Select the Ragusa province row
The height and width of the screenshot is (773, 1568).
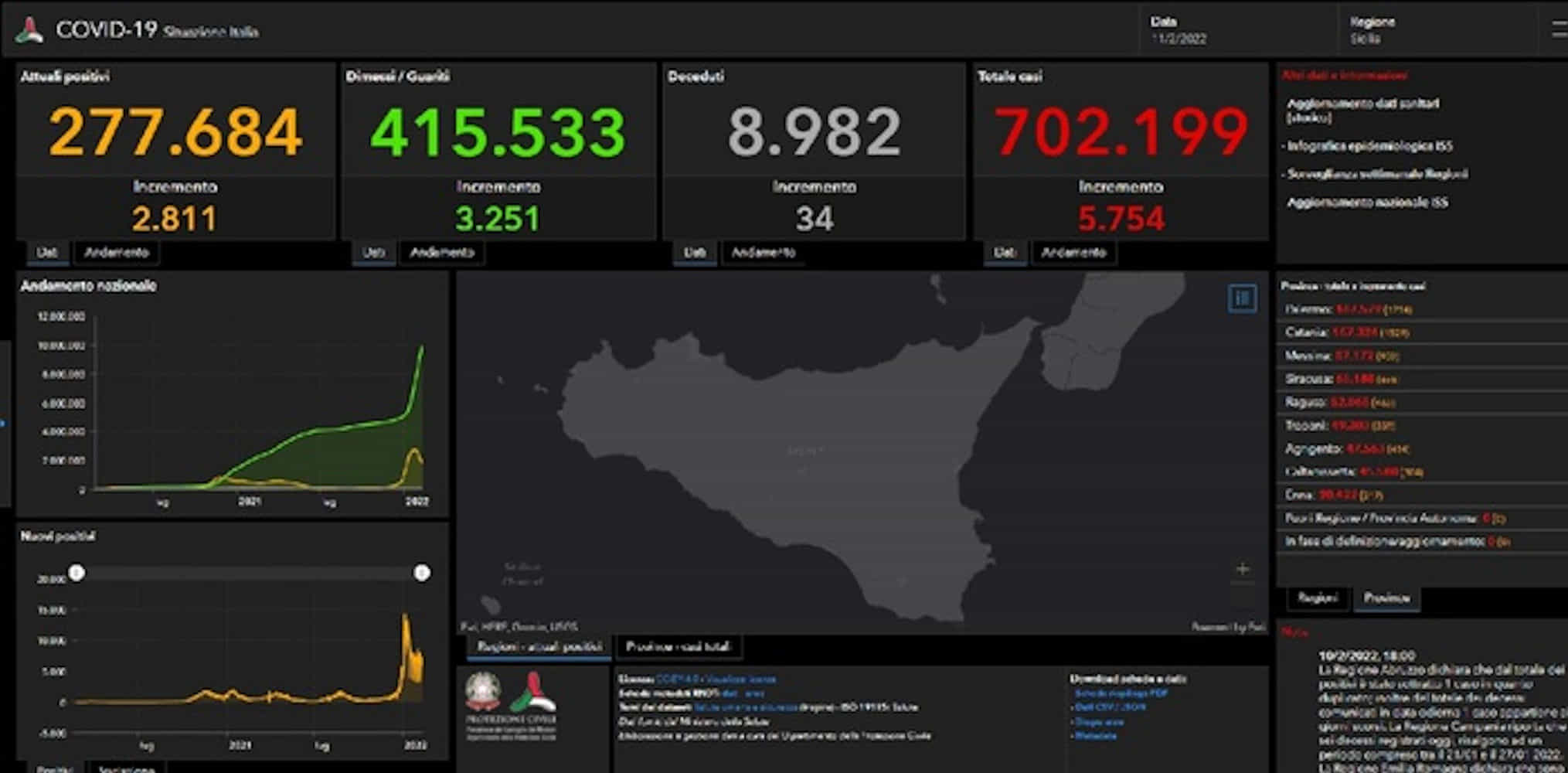1422,402
